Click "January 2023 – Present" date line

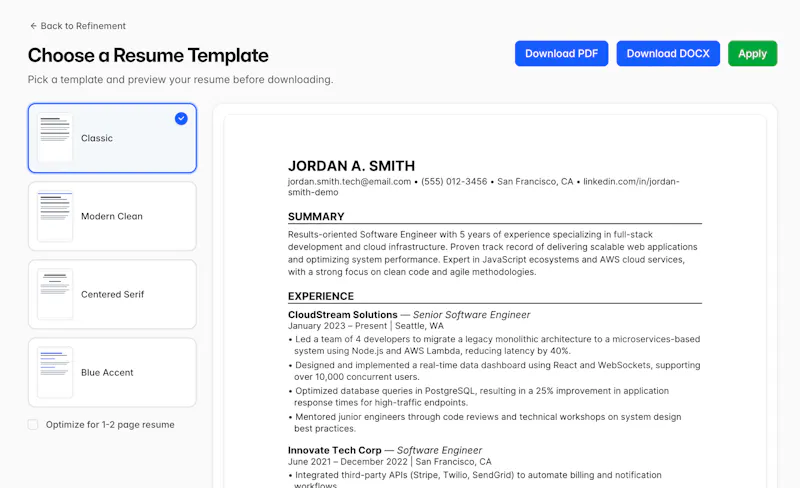(337, 326)
